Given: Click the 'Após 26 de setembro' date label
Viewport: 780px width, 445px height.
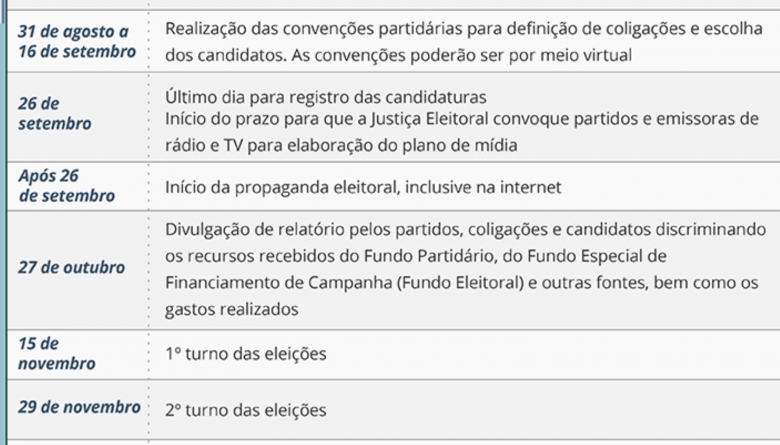Looking at the screenshot, I should pyautogui.click(x=67, y=185).
